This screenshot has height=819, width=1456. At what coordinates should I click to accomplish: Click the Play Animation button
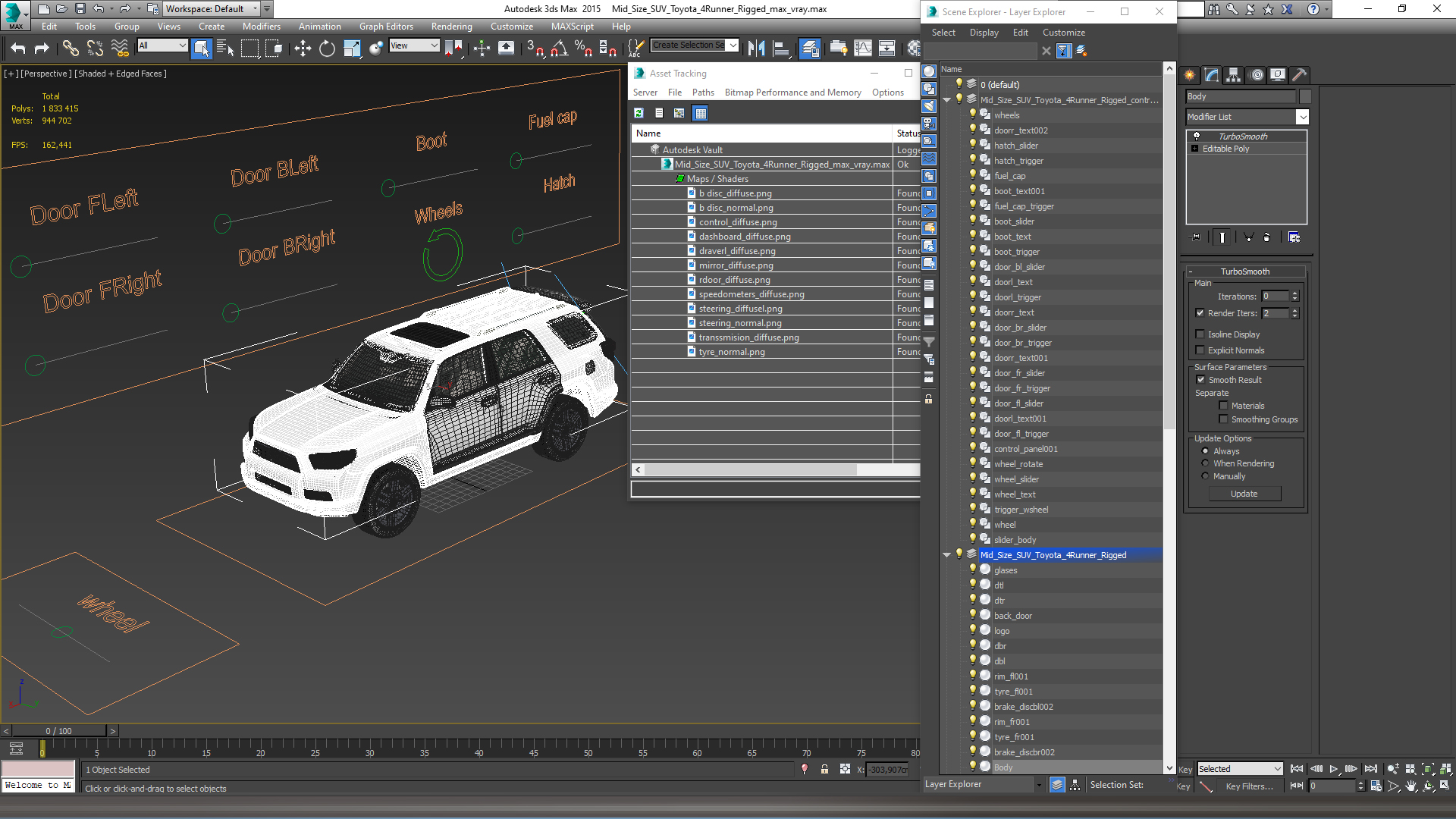pos(1334,769)
